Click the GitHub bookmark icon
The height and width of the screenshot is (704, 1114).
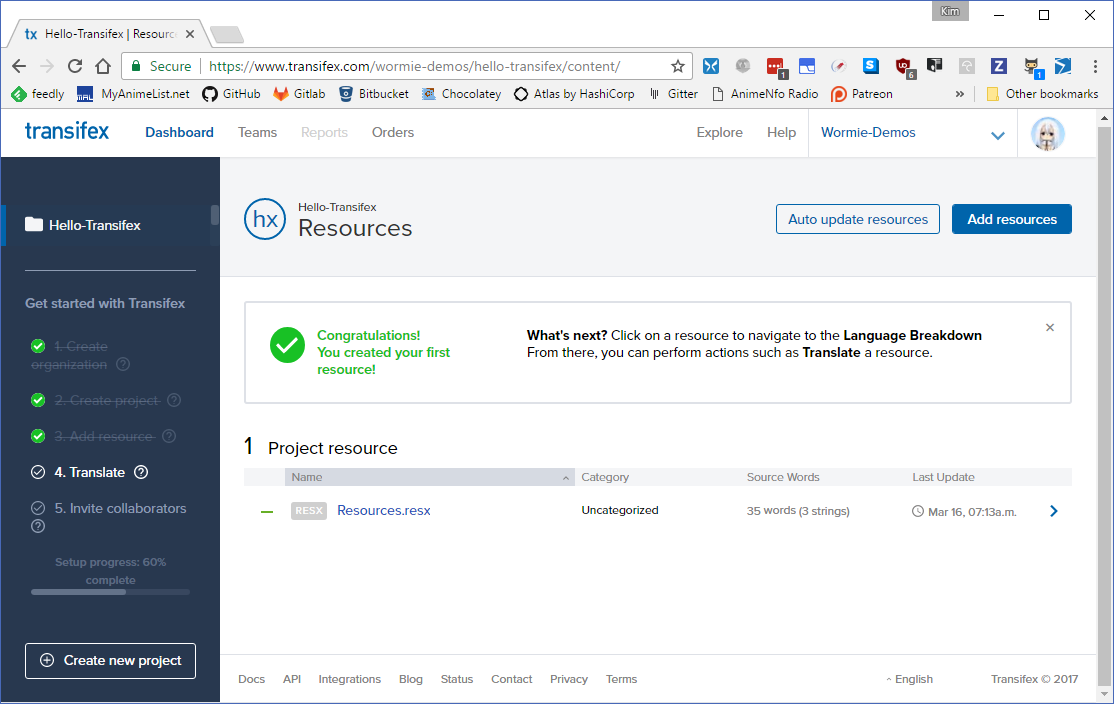pyautogui.click(x=210, y=94)
